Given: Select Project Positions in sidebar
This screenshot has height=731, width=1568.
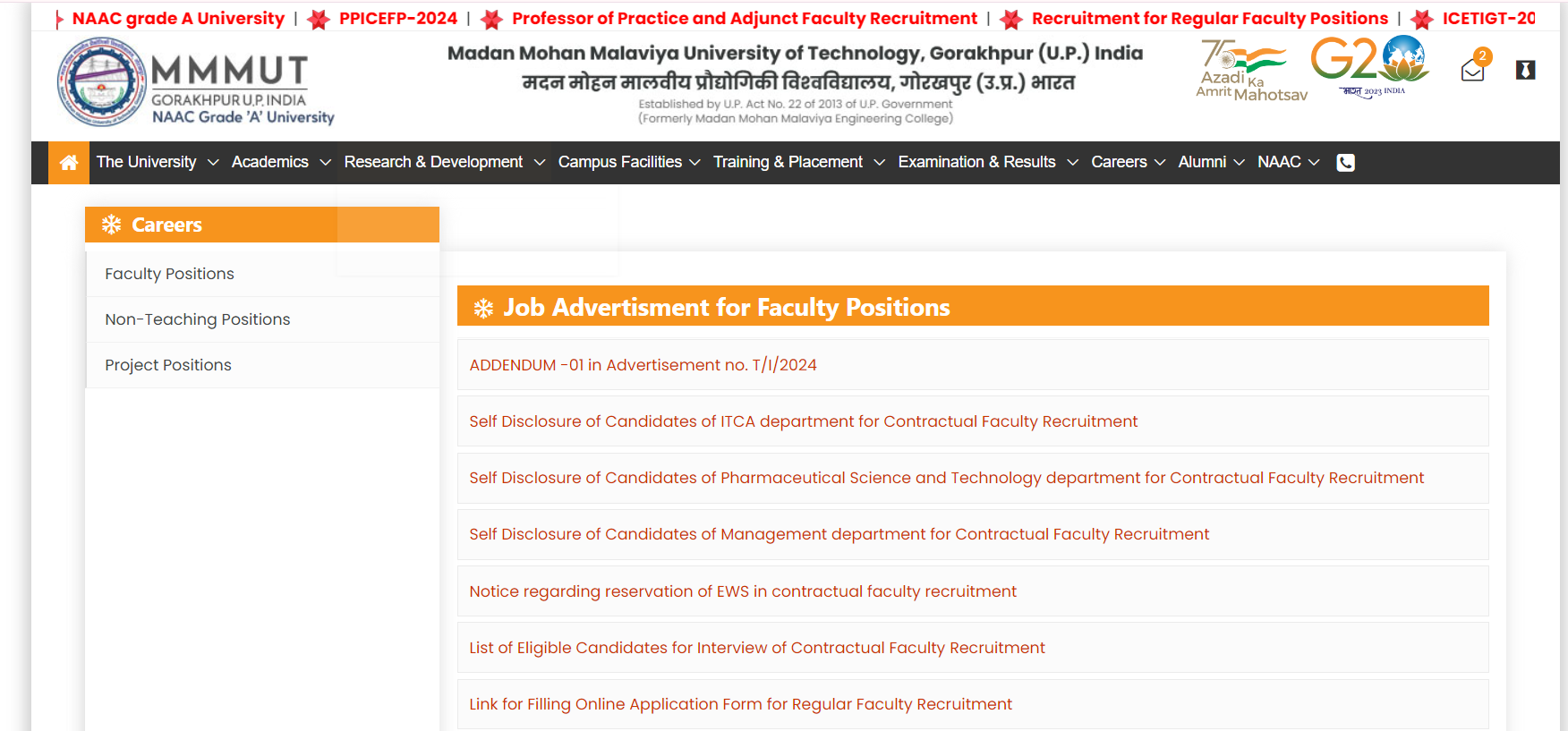Looking at the screenshot, I should pyautogui.click(x=262, y=365).
